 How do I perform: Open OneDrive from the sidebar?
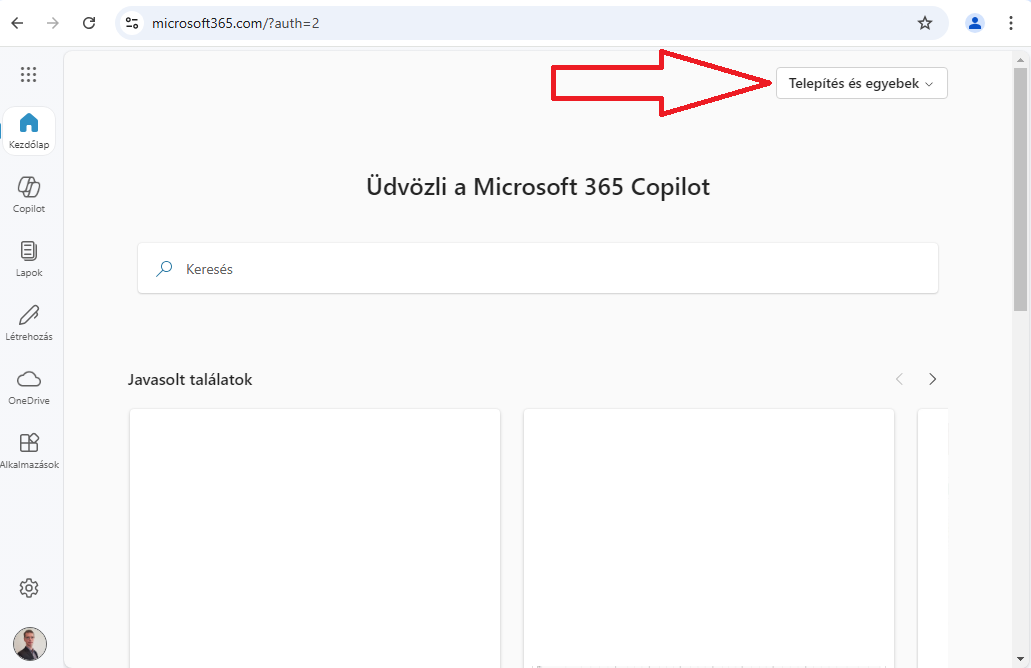tap(29, 387)
